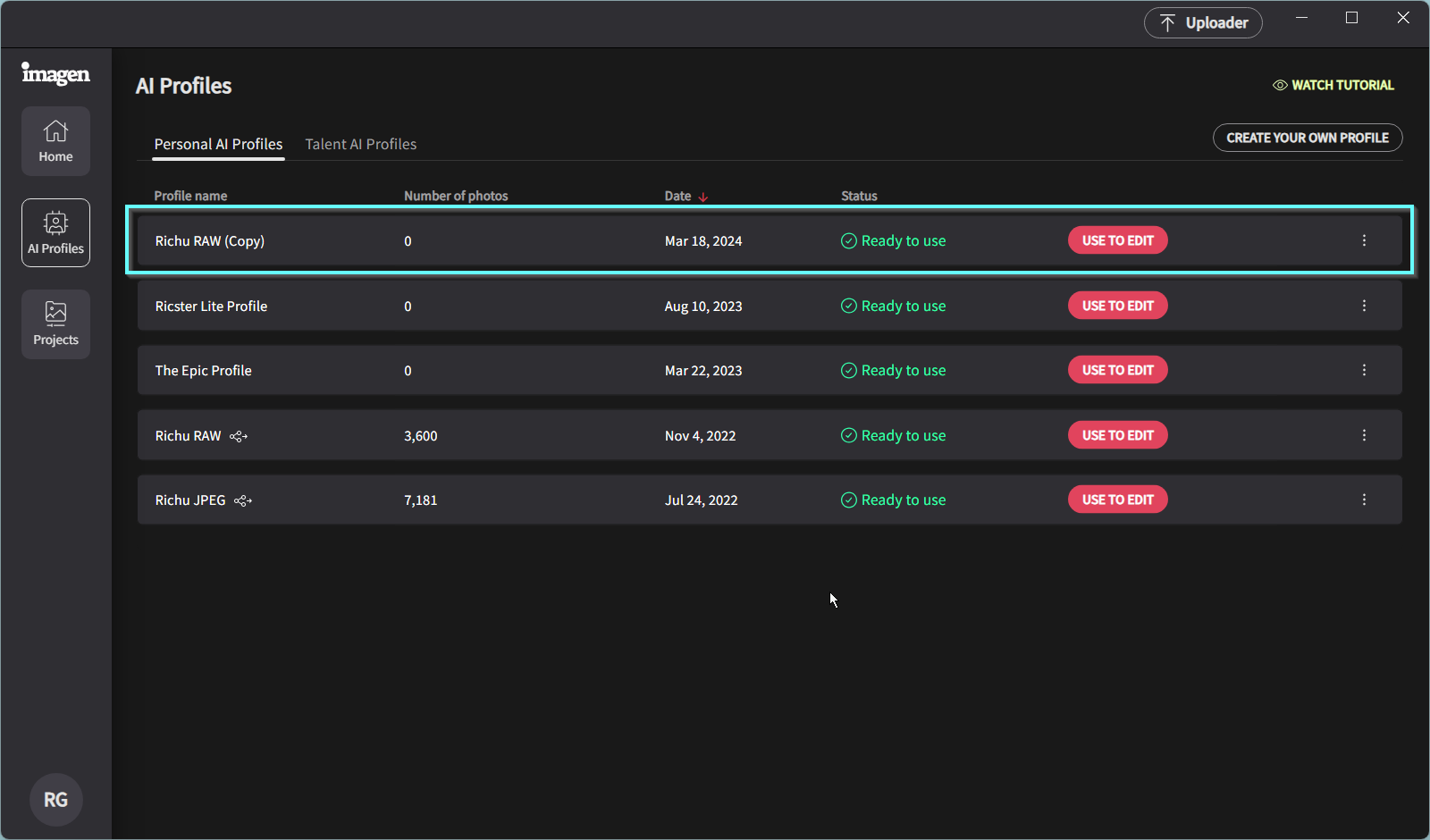Switch to Personal AI Profiles tab
This screenshot has width=1430, height=840.
pyautogui.click(x=218, y=144)
